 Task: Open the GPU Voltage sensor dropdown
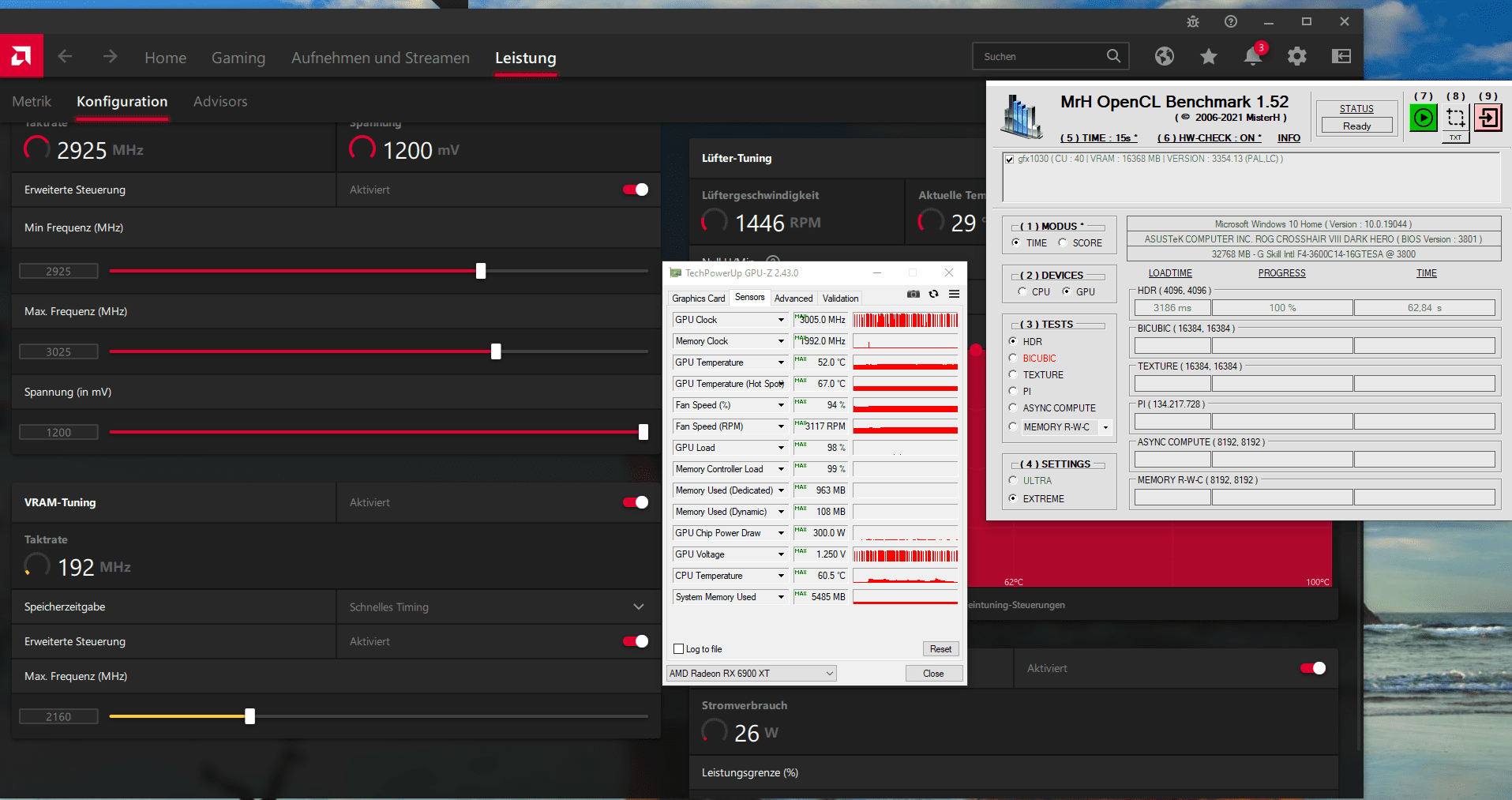(781, 554)
